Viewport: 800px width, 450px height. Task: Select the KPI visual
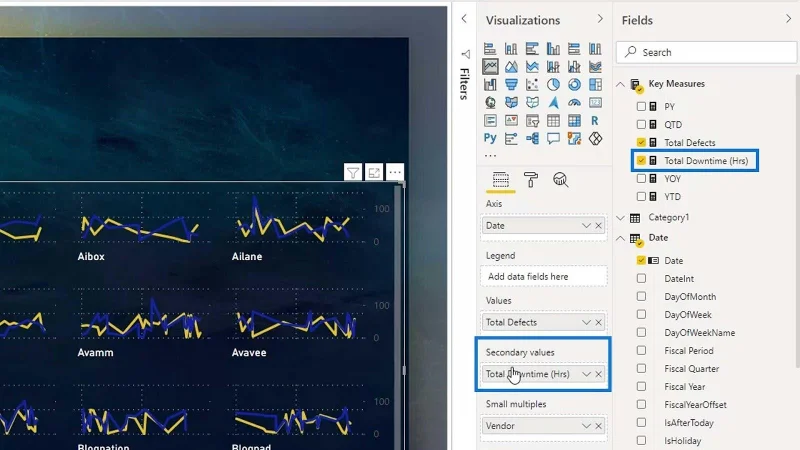tap(511, 120)
